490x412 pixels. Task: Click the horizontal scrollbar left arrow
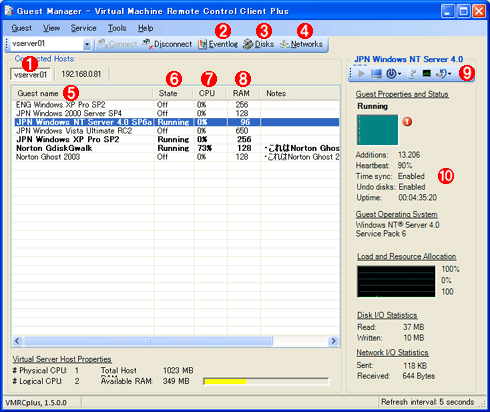click(17, 341)
